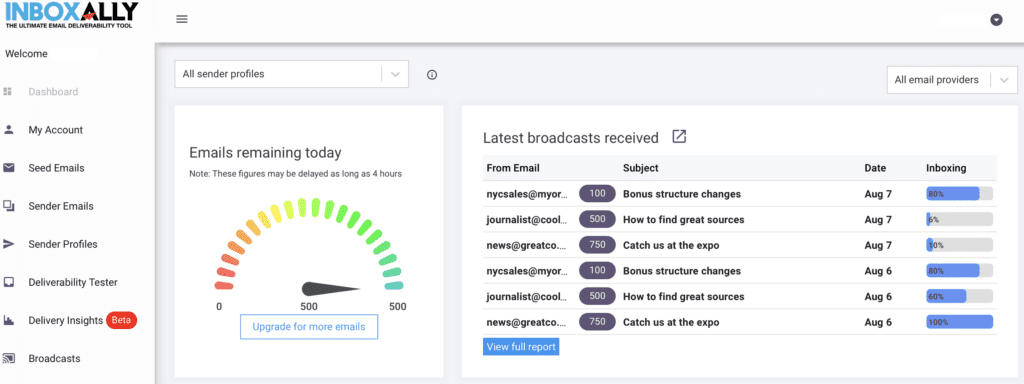Open the All sender profiles dropdown
The width and height of the screenshot is (1024, 384).
click(x=291, y=74)
